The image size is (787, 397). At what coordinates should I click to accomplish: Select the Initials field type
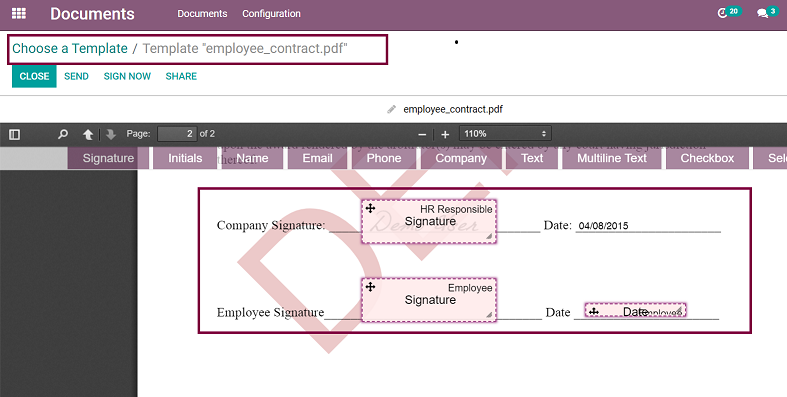click(185, 158)
